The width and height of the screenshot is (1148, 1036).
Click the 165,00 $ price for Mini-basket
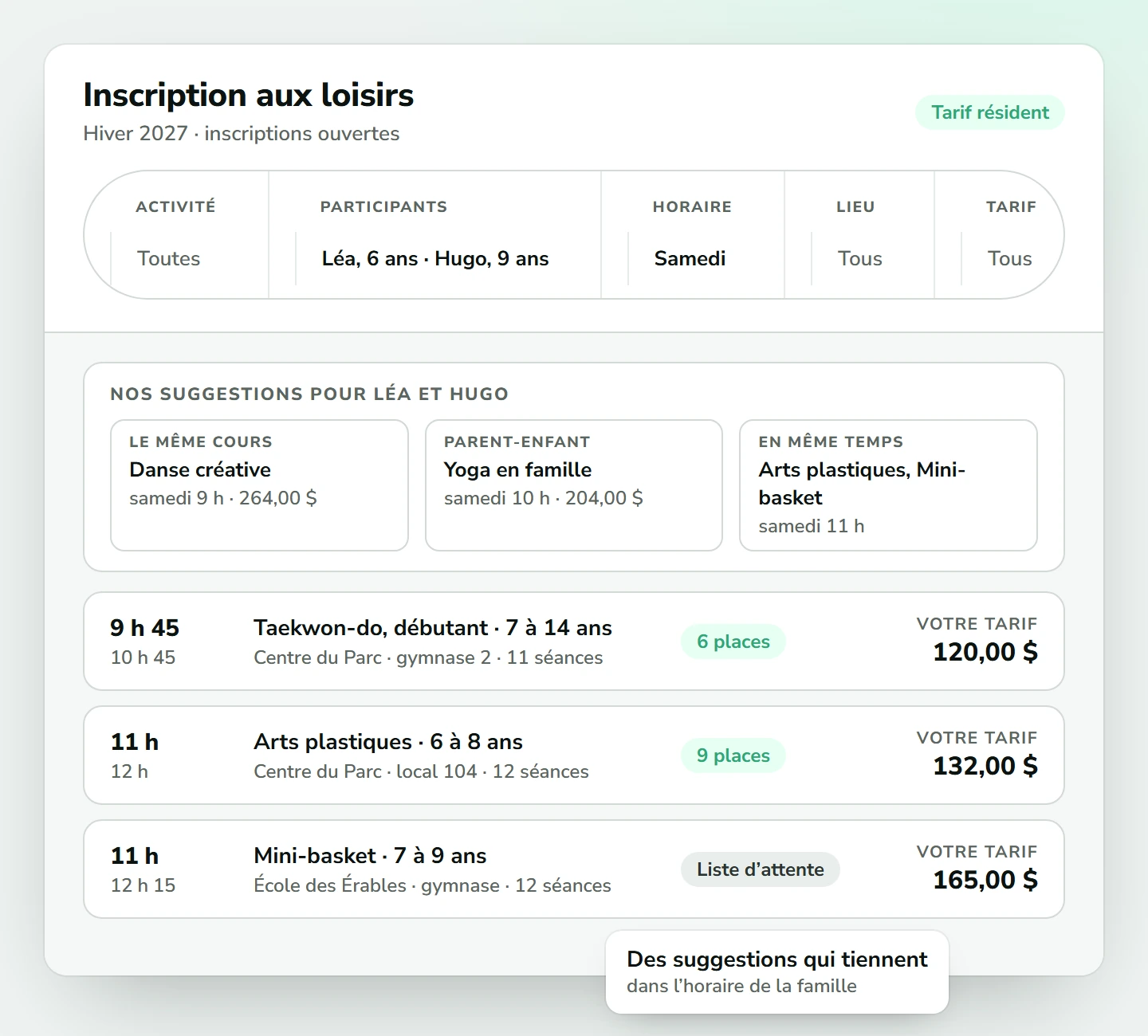pos(985,880)
